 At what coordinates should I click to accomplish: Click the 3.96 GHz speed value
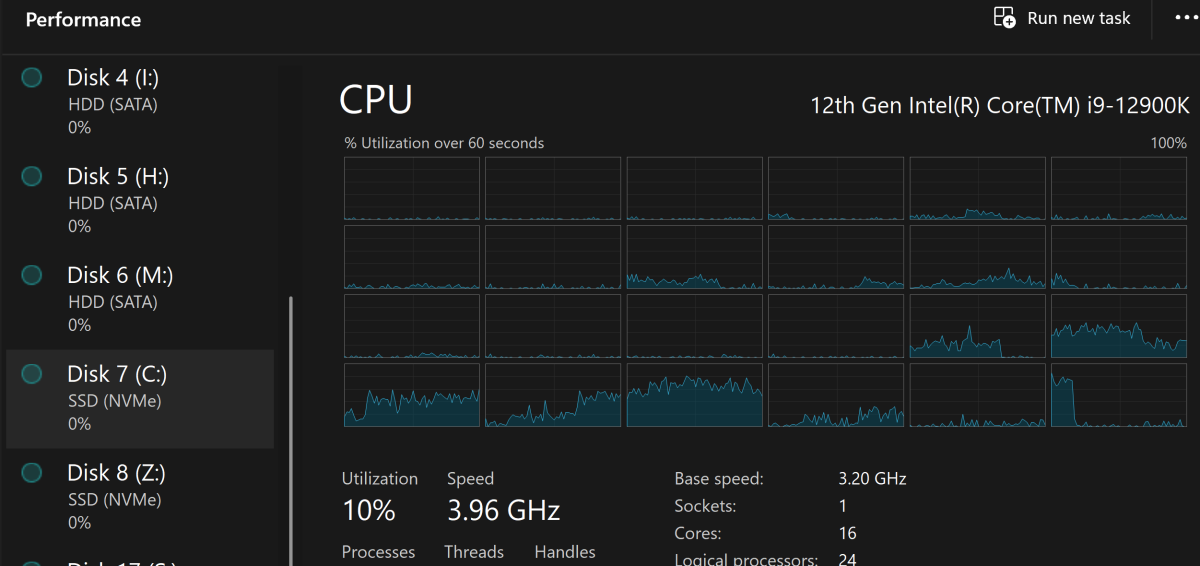click(503, 511)
